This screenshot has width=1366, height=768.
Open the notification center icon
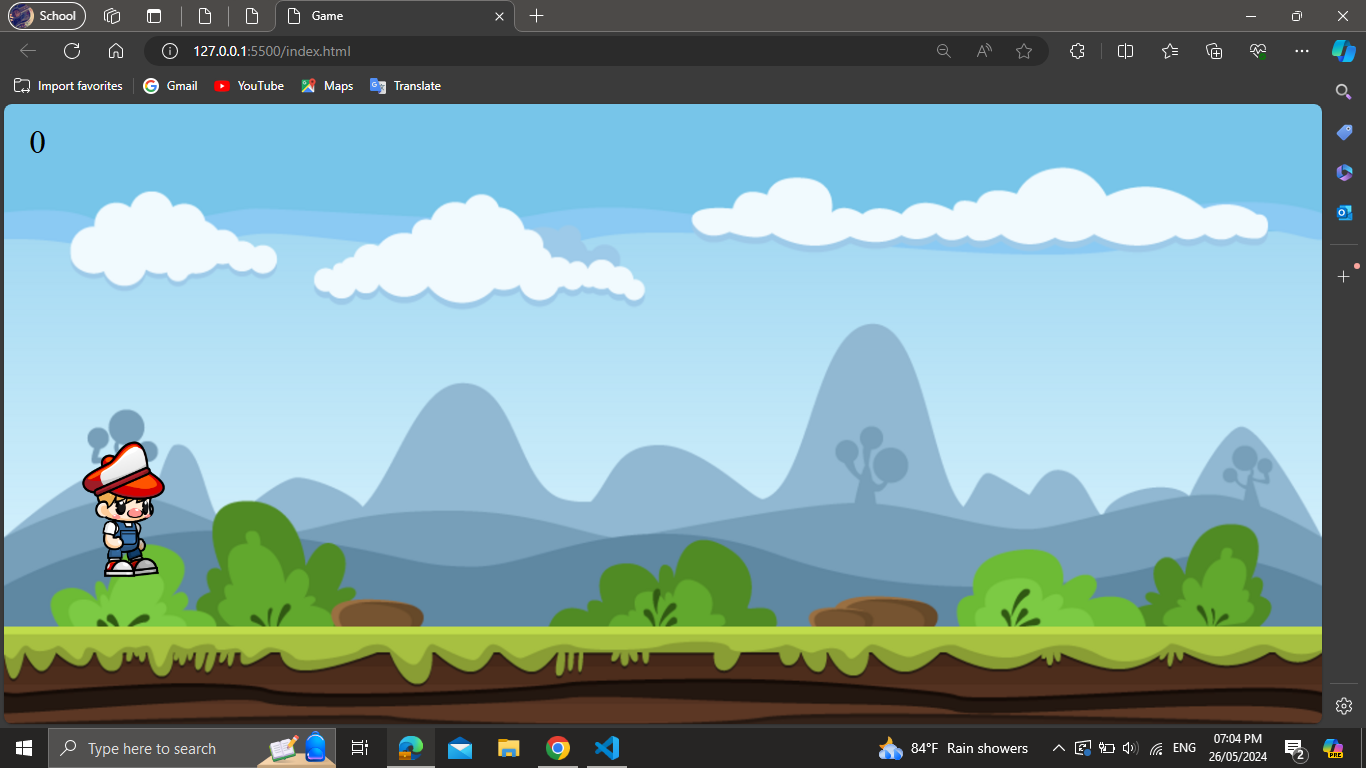point(1295,748)
